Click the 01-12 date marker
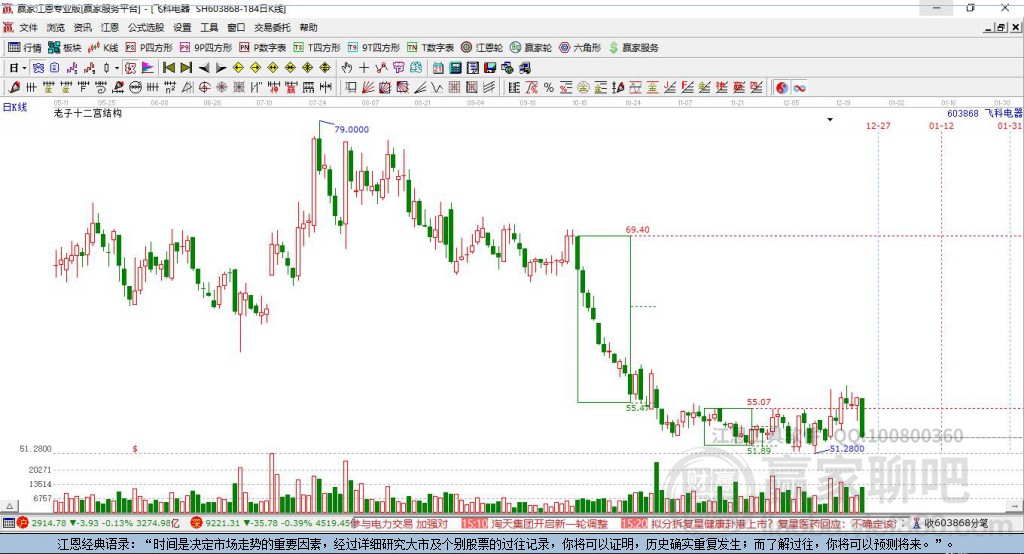Screen dimensions: 1024x554 (941, 125)
